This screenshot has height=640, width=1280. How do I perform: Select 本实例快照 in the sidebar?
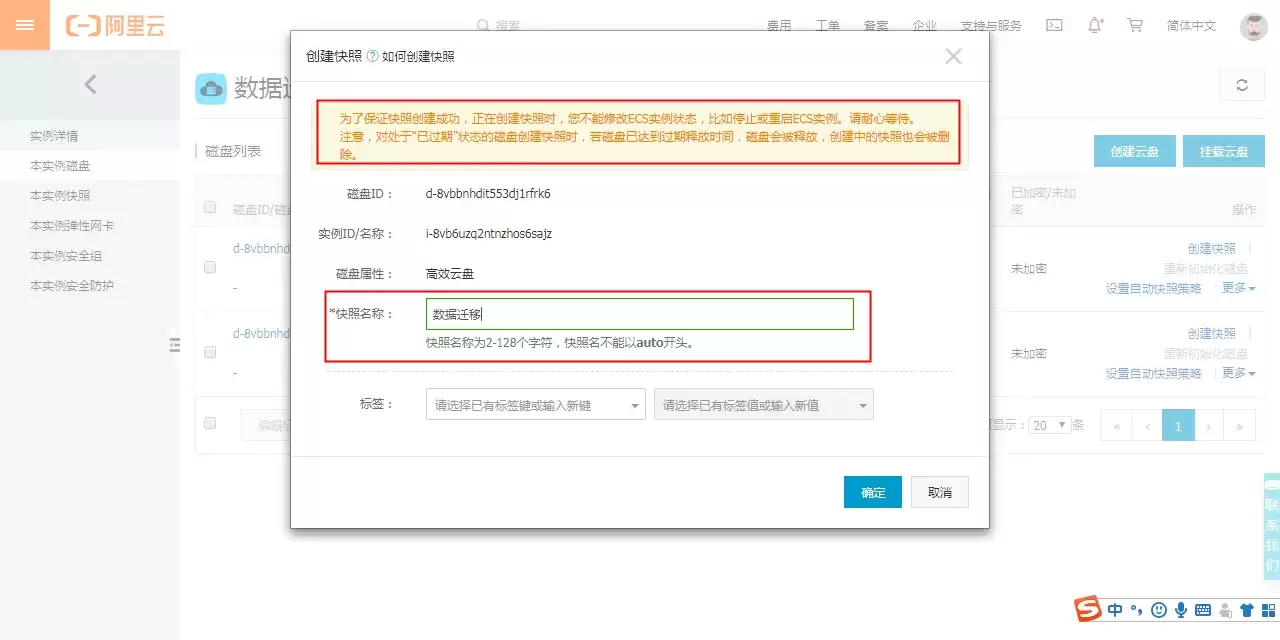[60, 196]
